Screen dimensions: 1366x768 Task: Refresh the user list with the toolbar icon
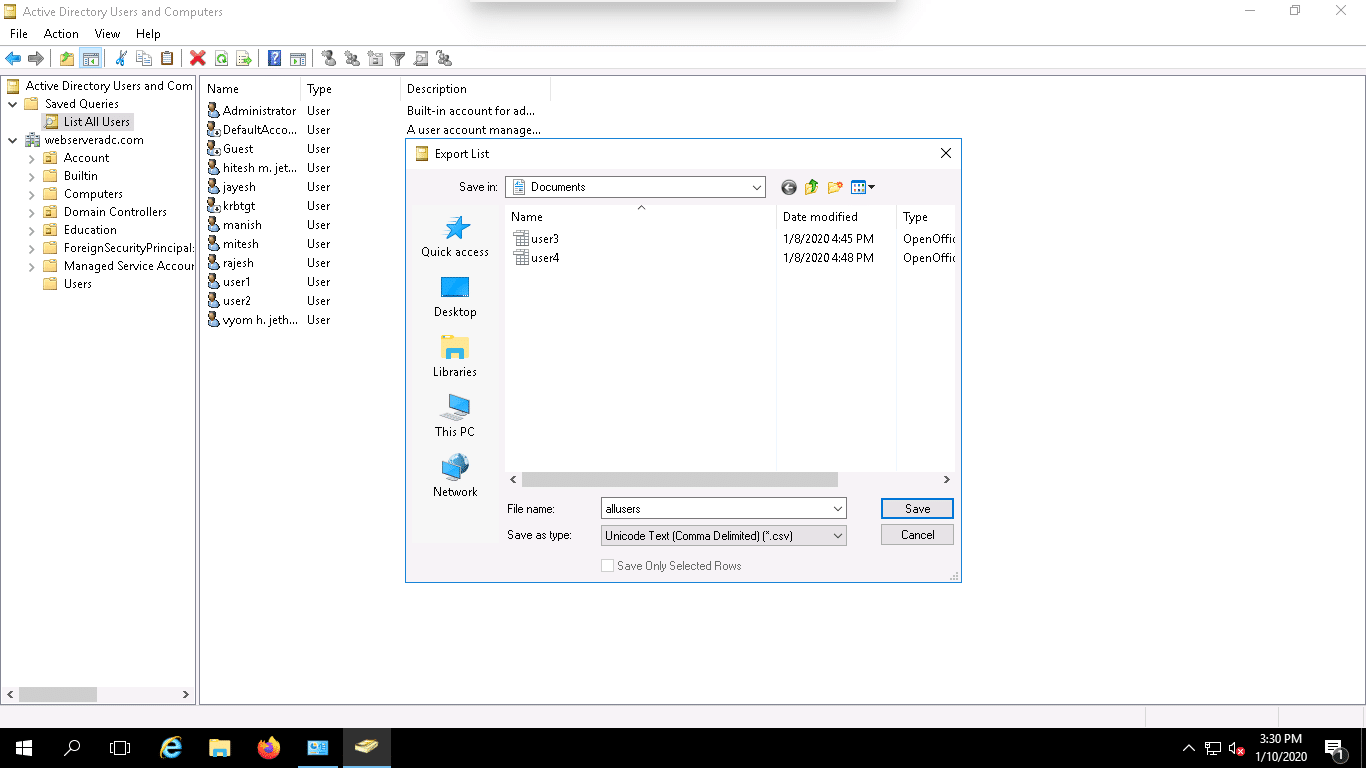click(x=222, y=58)
